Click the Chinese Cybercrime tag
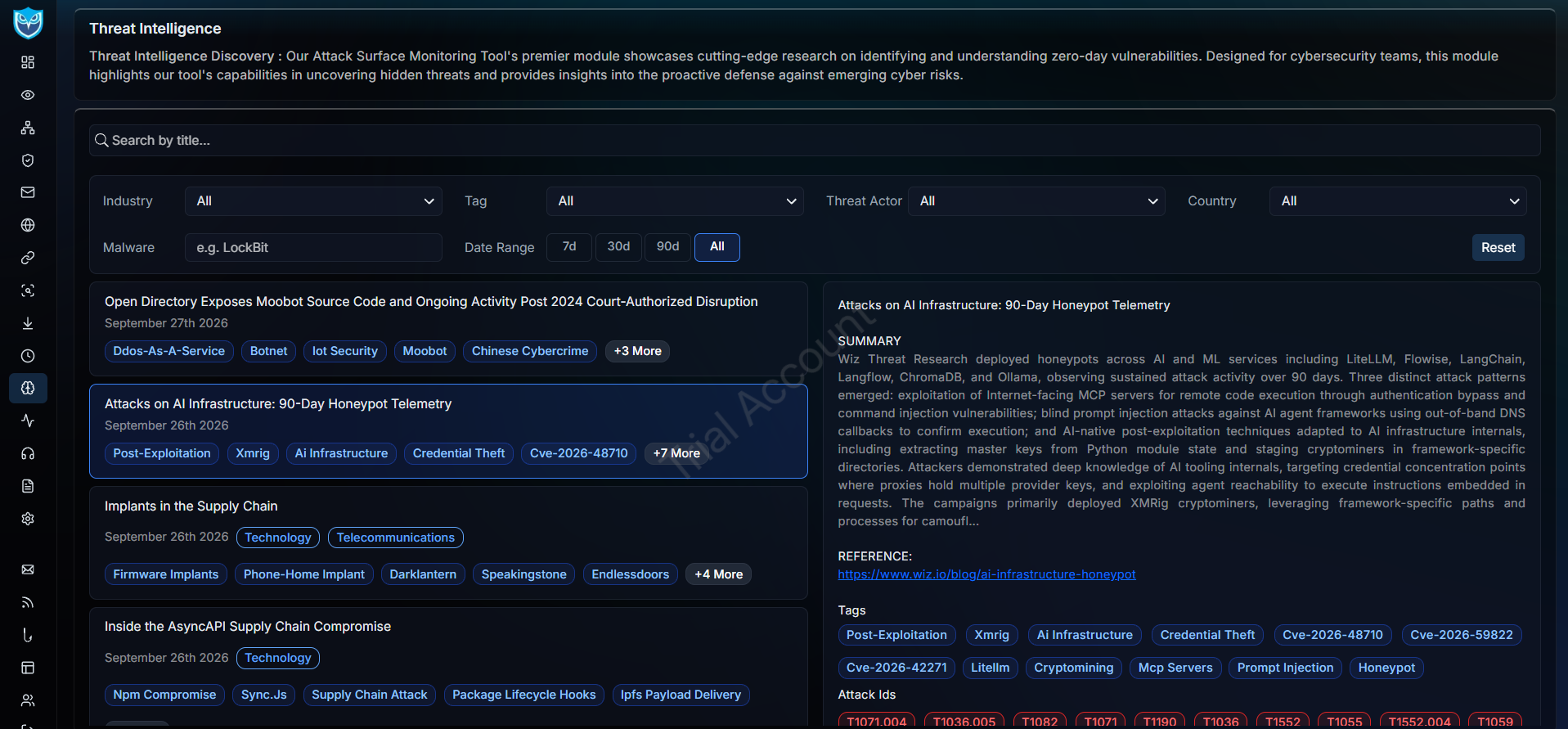 (530, 351)
